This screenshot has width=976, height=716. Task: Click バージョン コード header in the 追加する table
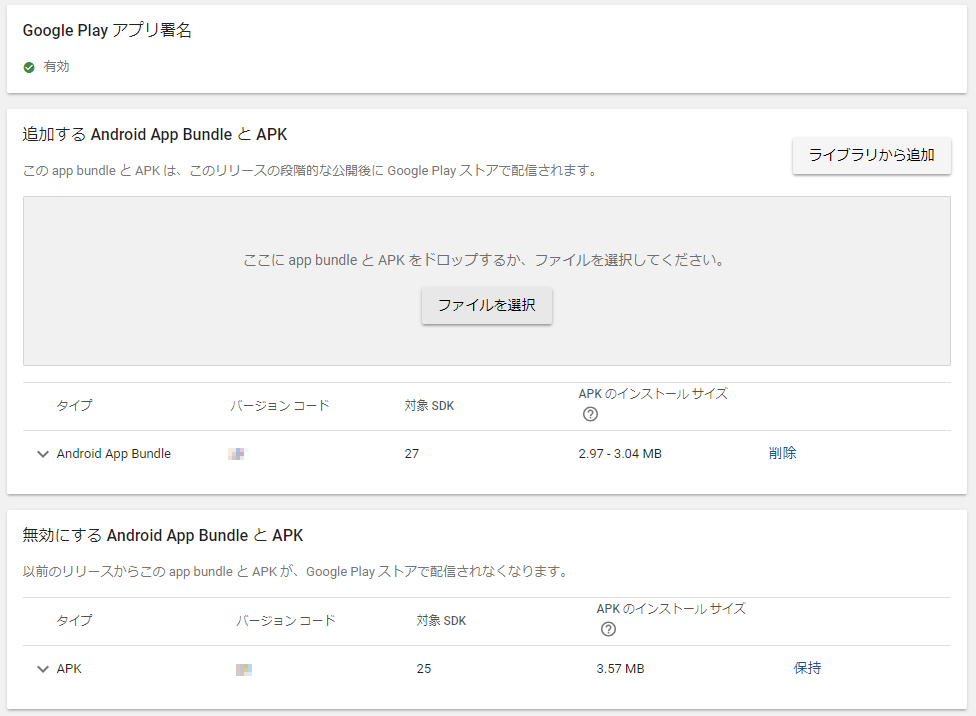279,405
